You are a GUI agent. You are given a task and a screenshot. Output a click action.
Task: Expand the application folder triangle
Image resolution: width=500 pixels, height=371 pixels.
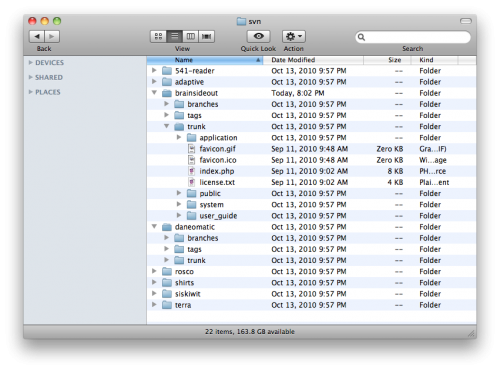coord(179,137)
